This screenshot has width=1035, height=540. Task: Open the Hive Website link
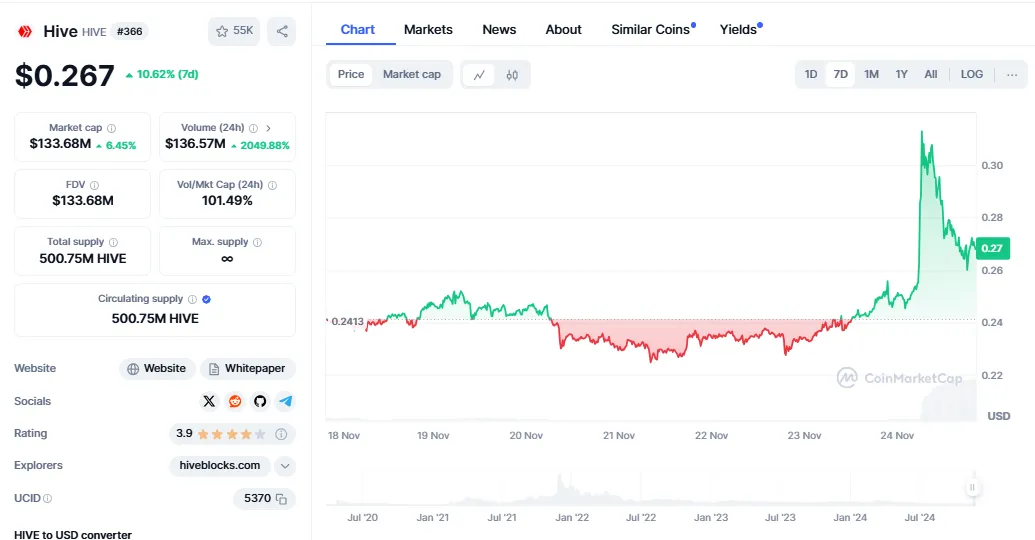[x=157, y=368]
